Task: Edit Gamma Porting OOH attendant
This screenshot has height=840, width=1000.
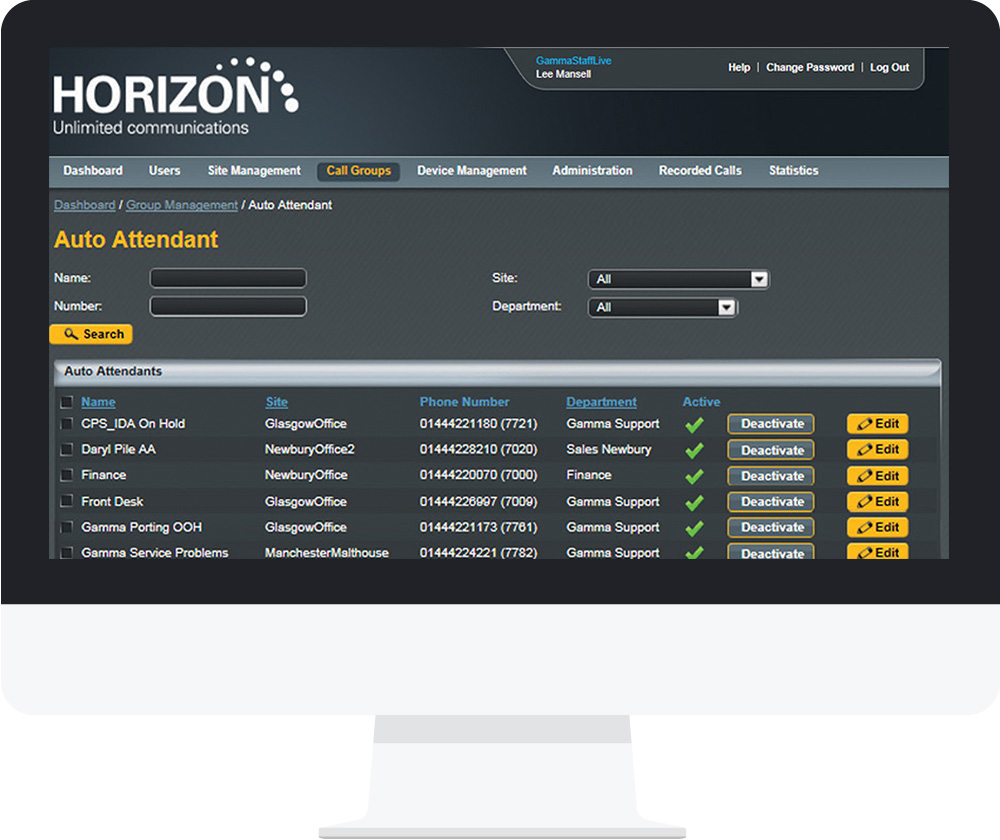Action: [x=878, y=527]
